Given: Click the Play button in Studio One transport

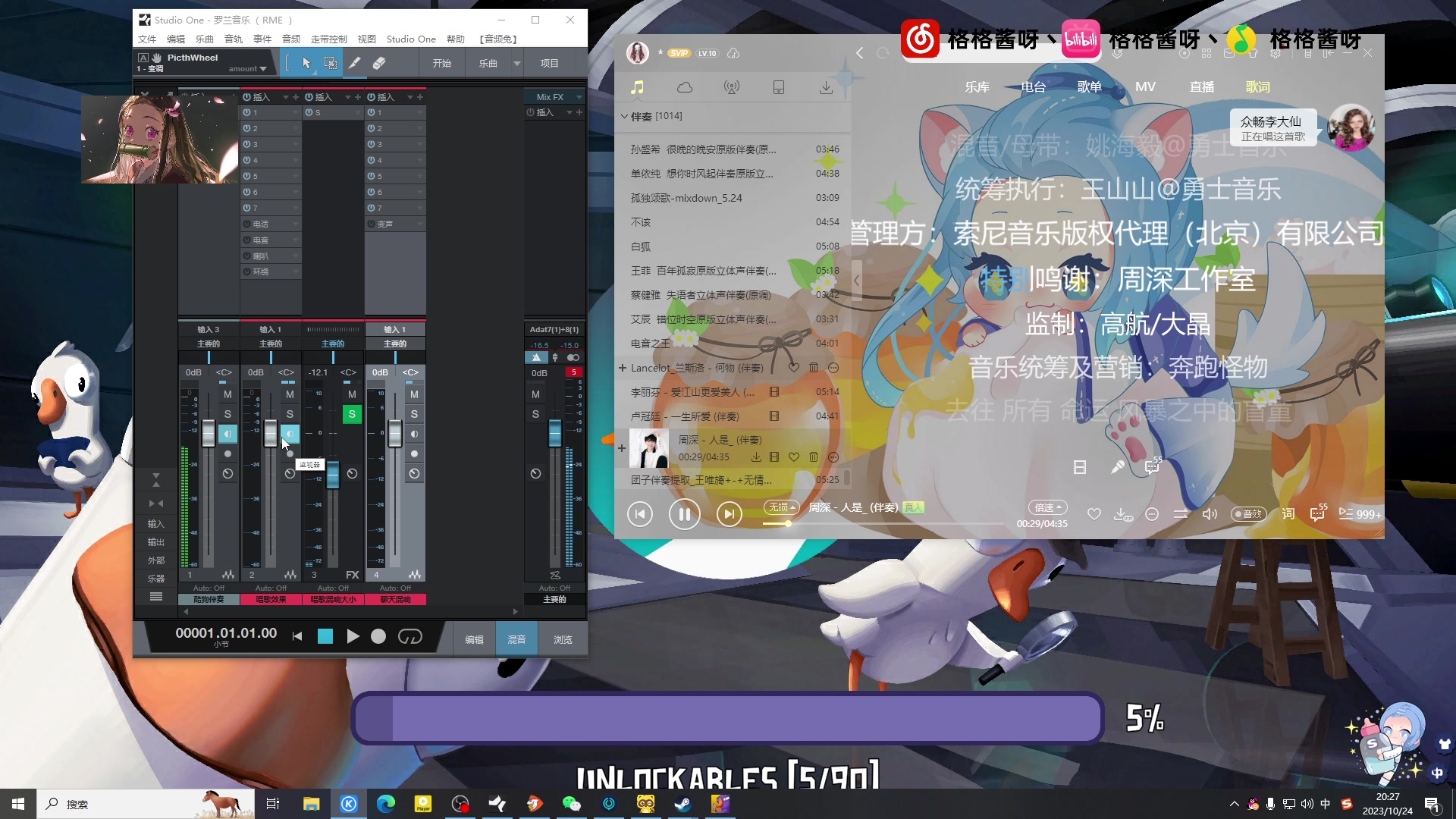Looking at the screenshot, I should coord(353,636).
